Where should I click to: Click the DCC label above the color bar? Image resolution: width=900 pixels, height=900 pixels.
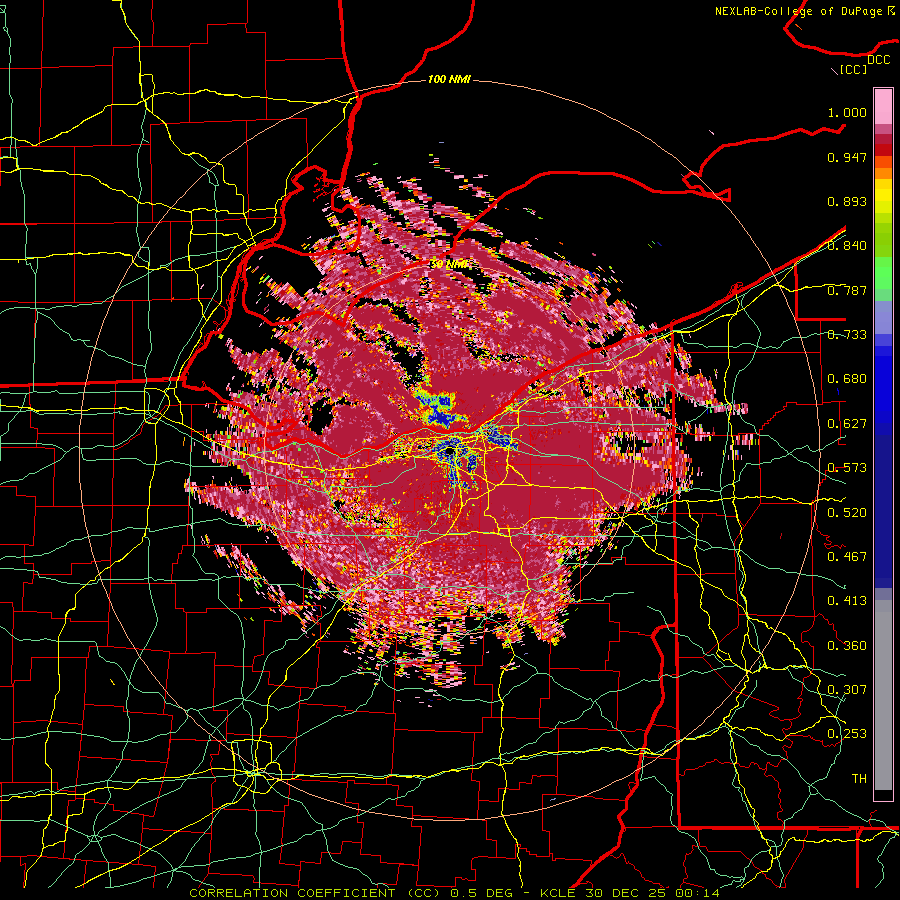point(878,60)
